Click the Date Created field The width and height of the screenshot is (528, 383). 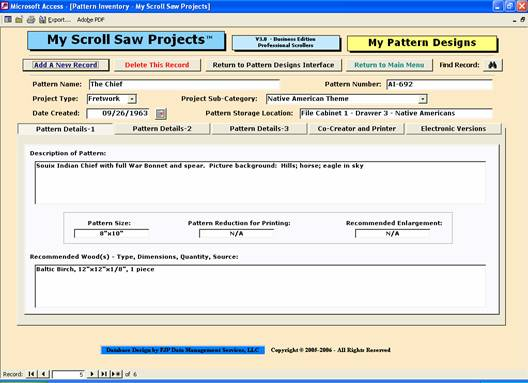click(x=118, y=114)
